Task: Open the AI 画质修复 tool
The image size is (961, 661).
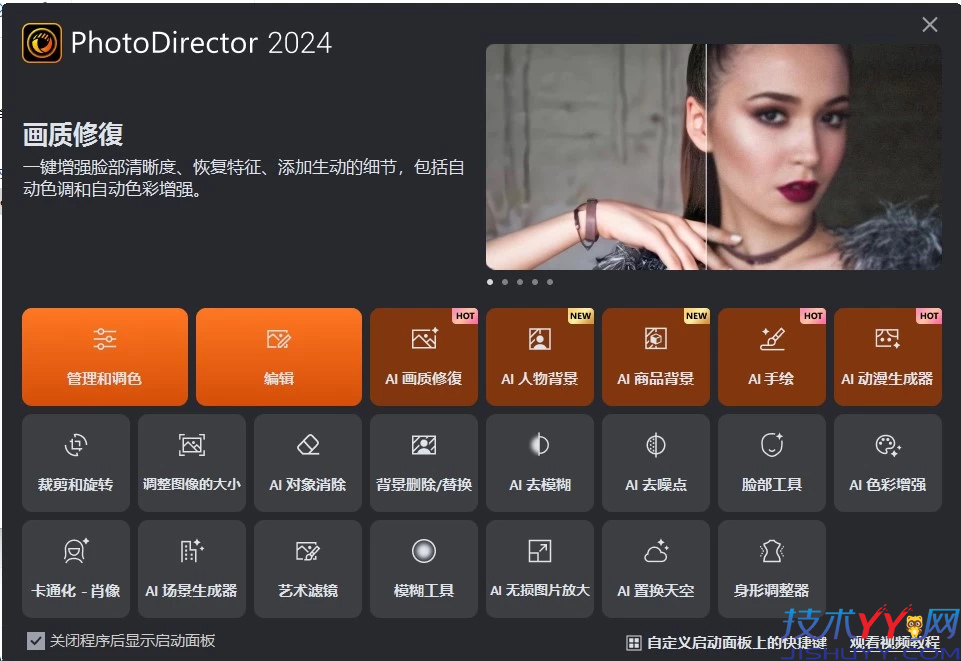Action: (423, 357)
